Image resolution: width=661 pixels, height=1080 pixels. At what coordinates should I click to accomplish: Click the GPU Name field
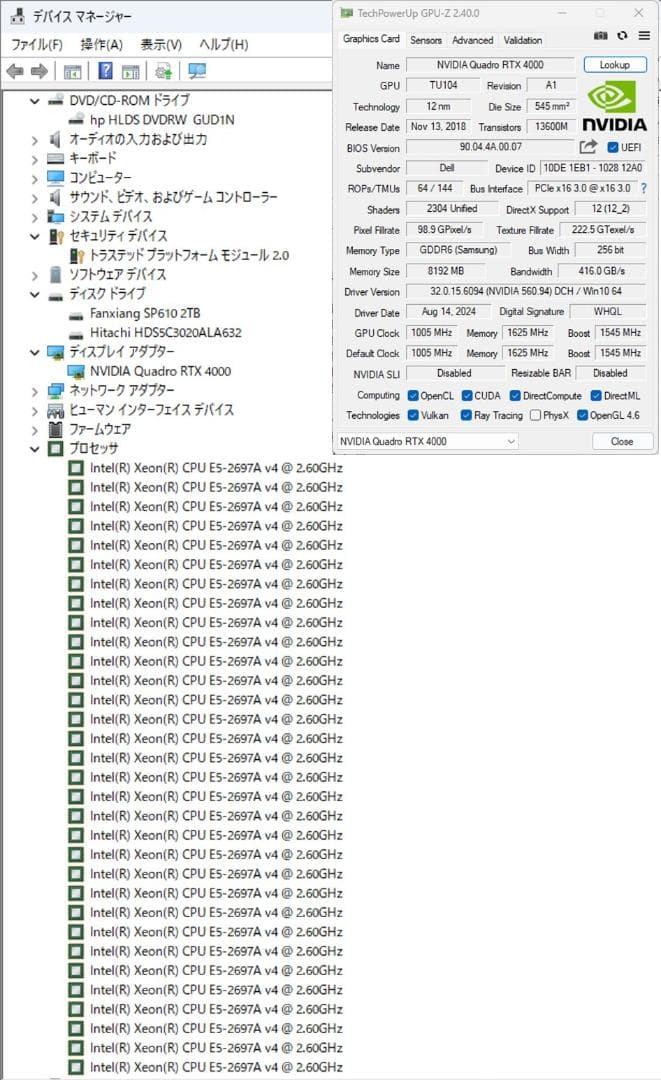pyautogui.click(x=490, y=65)
